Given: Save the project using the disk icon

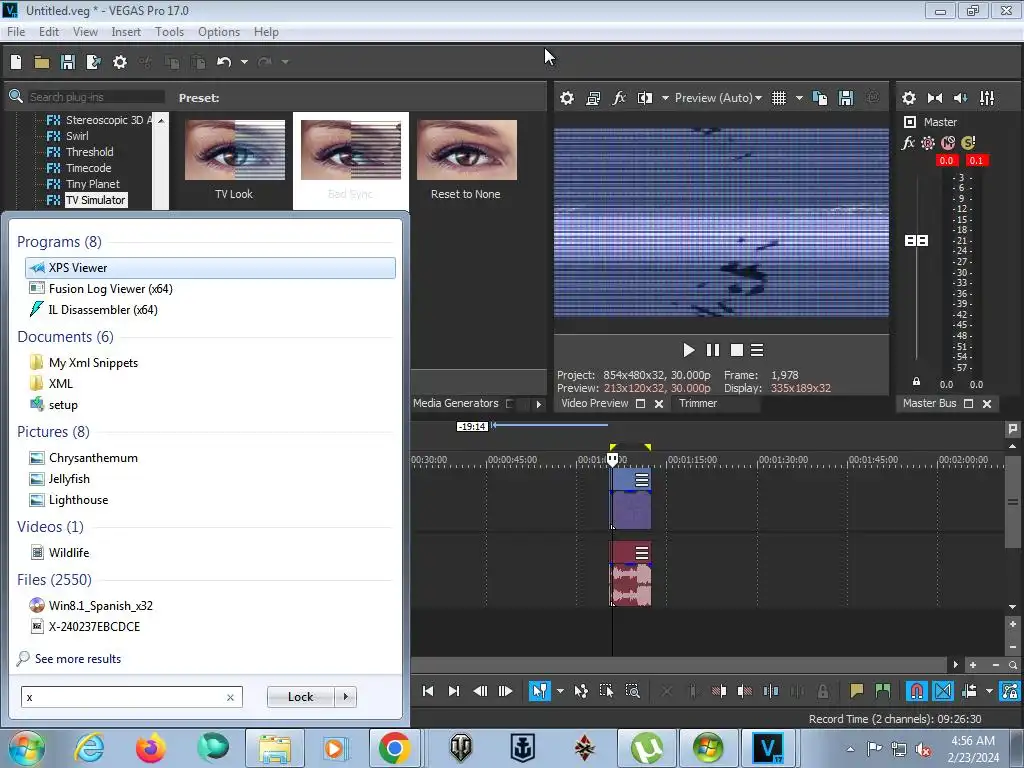Looking at the screenshot, I should 67,62.
